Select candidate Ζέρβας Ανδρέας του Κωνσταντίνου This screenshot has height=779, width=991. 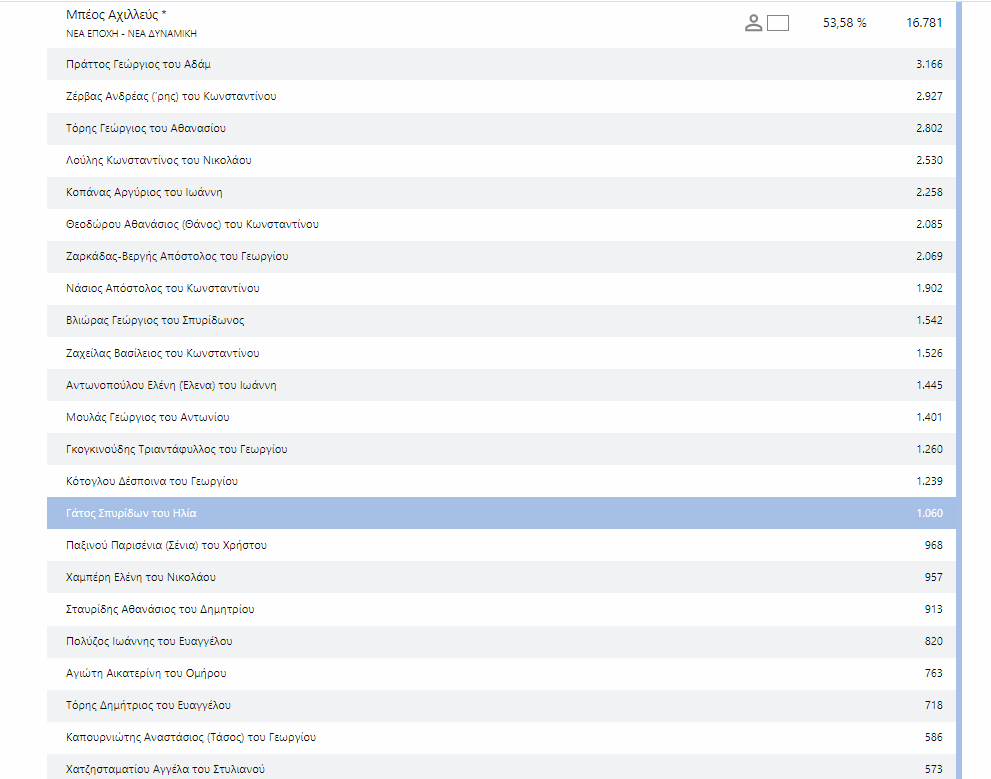170,96
